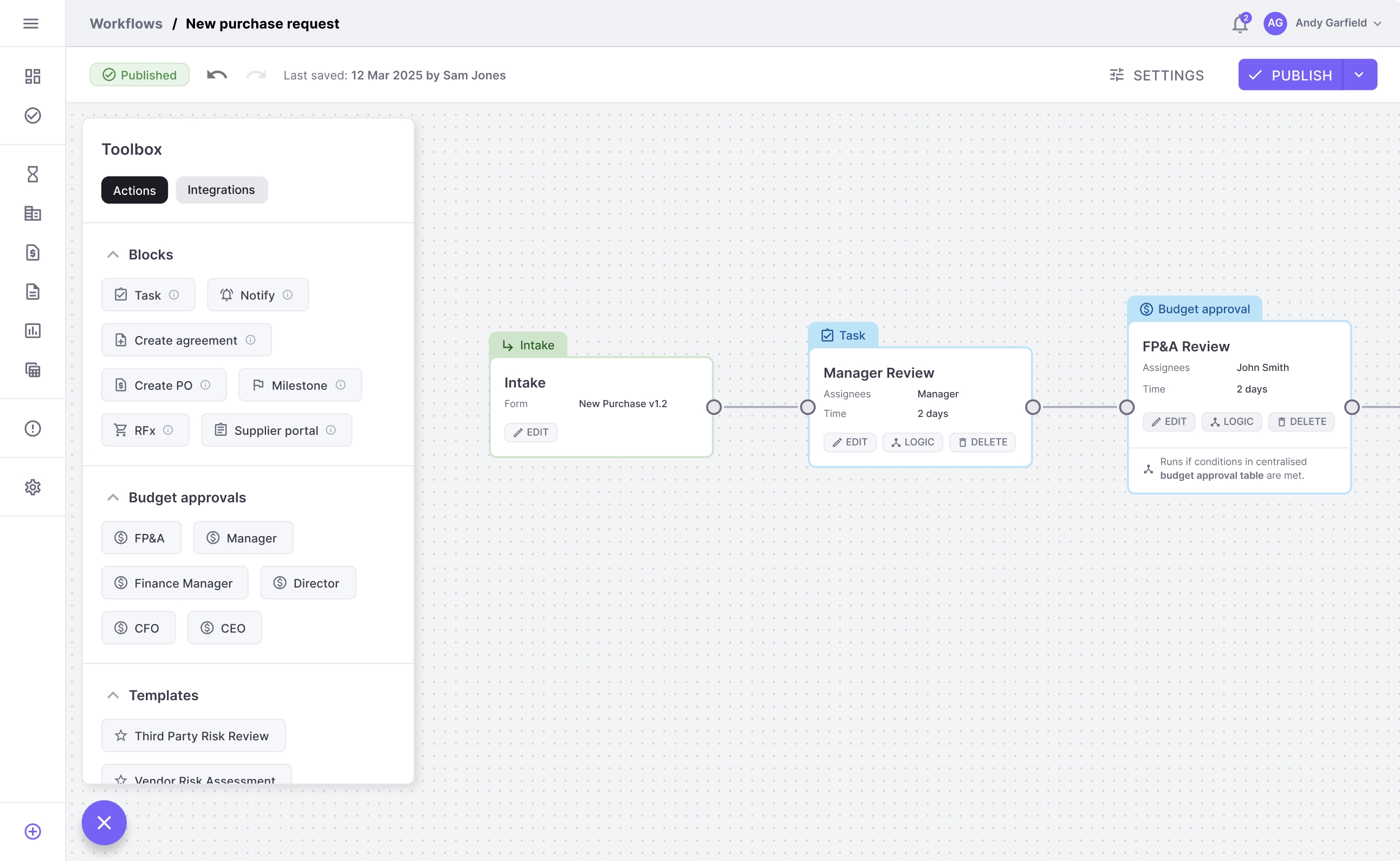The image size is (1400, 861).
Task: Click the redo arrow icon
Action: pyautogui.click(x=256, y=75)
